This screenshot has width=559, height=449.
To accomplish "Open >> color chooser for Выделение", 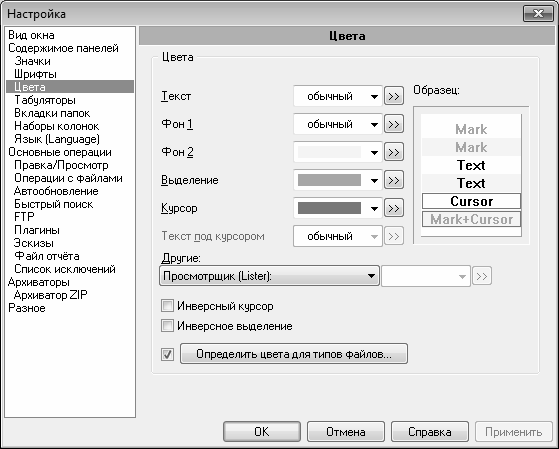I will [394, 180].
